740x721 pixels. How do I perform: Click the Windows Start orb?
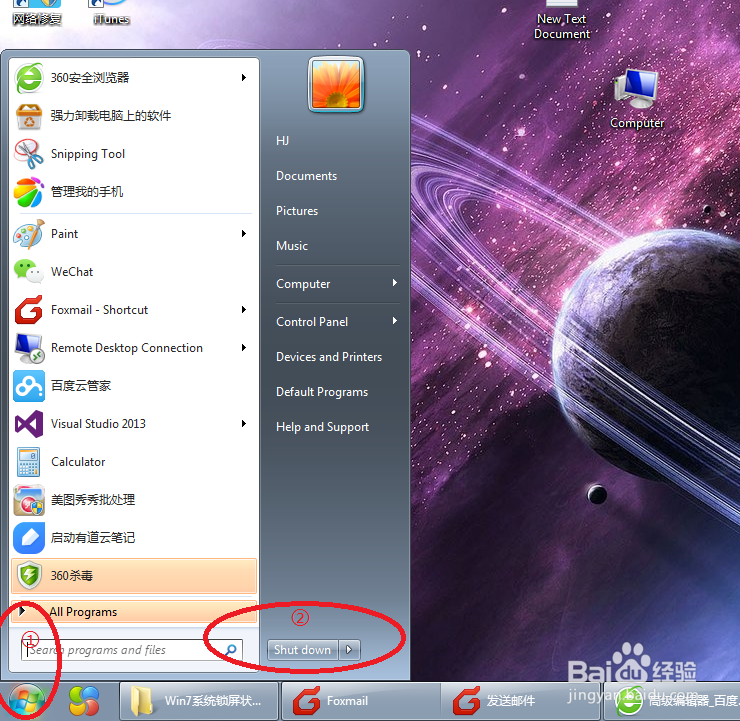pos(26,700)
